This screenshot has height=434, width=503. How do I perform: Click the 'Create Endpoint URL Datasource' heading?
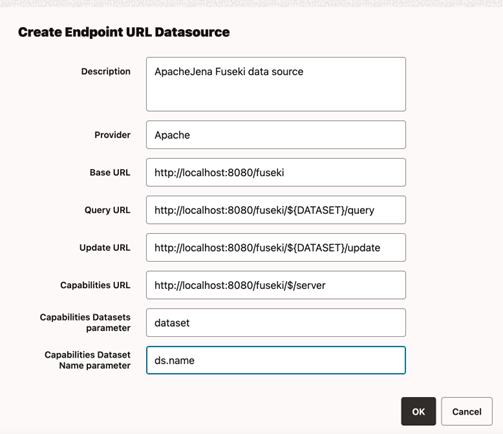coord(124,32)
